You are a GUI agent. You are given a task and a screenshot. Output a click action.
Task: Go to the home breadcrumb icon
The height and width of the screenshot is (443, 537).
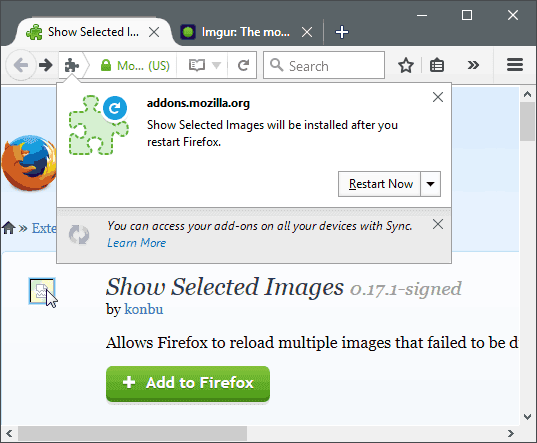[x=9, y=228]
